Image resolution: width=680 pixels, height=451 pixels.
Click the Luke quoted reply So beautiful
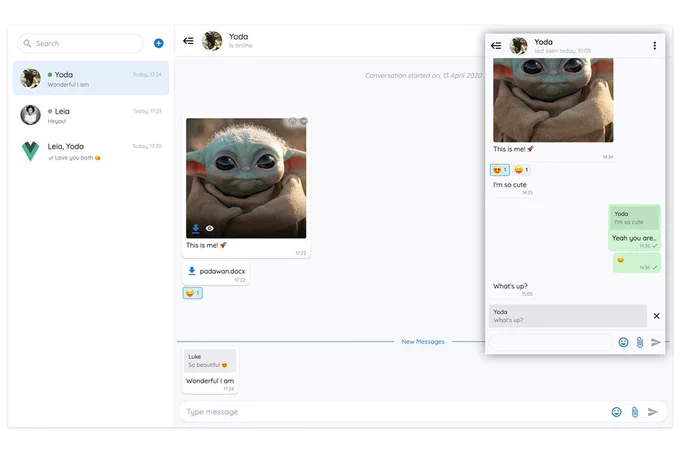[210, 361]
